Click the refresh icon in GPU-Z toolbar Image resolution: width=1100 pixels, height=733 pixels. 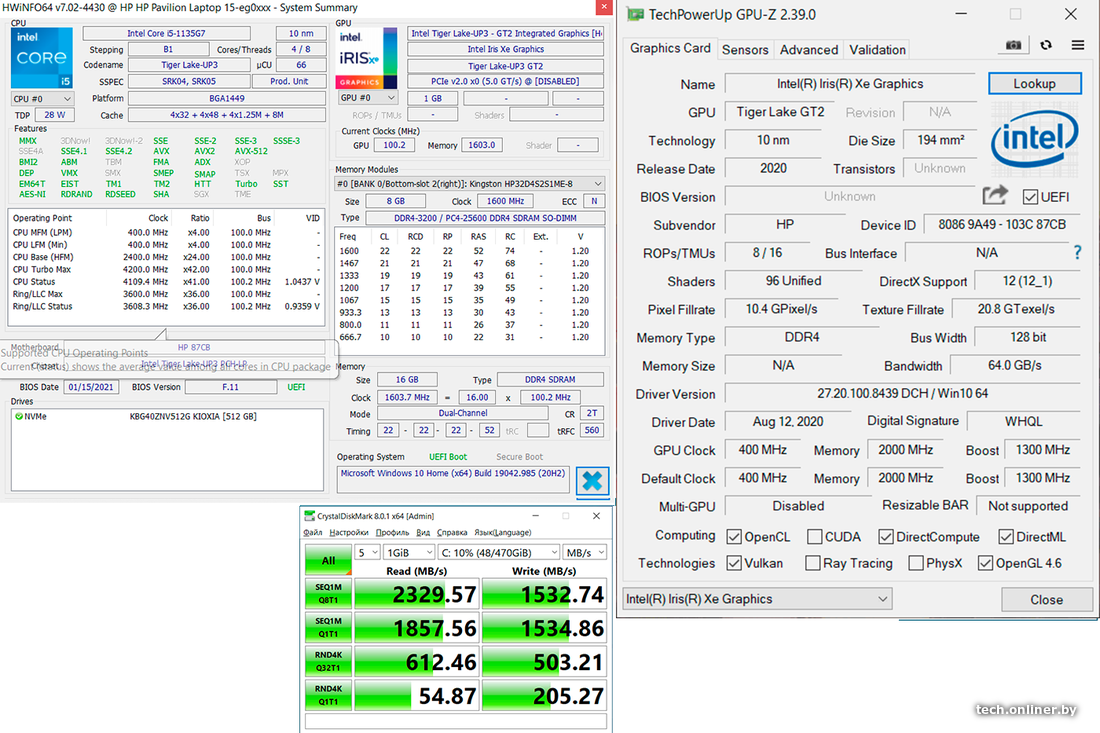coord(1046,46)
